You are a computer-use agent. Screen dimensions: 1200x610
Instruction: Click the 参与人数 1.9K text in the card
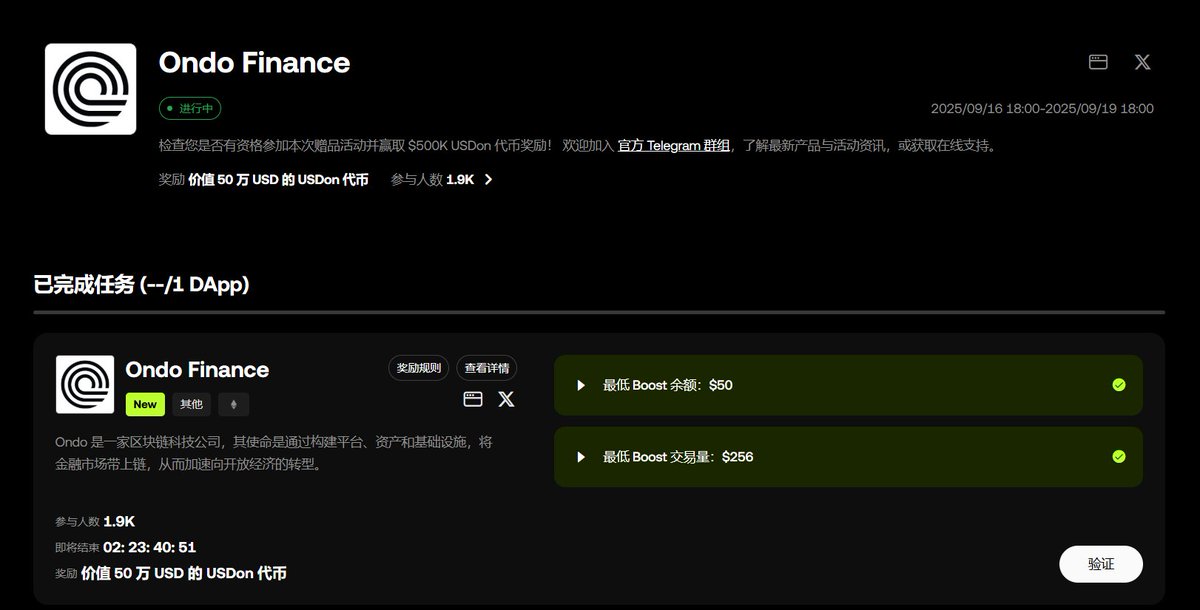(x=95, y=521)
